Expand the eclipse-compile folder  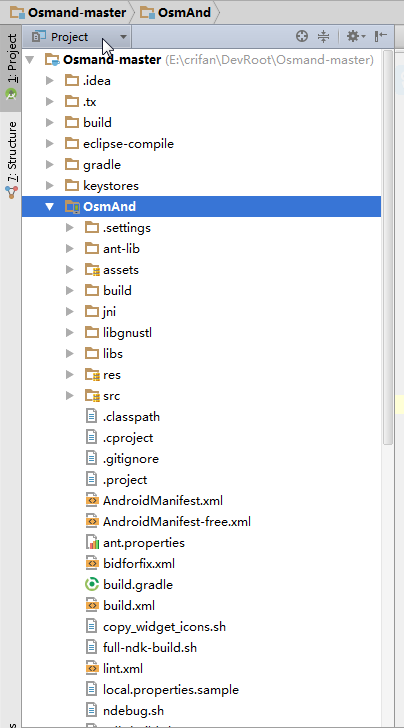pos(50,143)
